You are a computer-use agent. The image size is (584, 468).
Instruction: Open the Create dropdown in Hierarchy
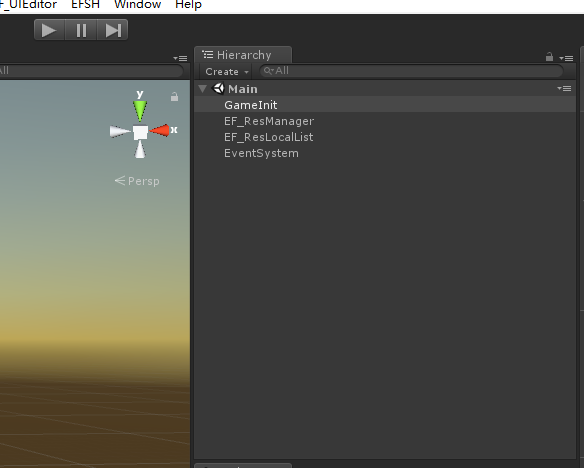pos(226,71)
